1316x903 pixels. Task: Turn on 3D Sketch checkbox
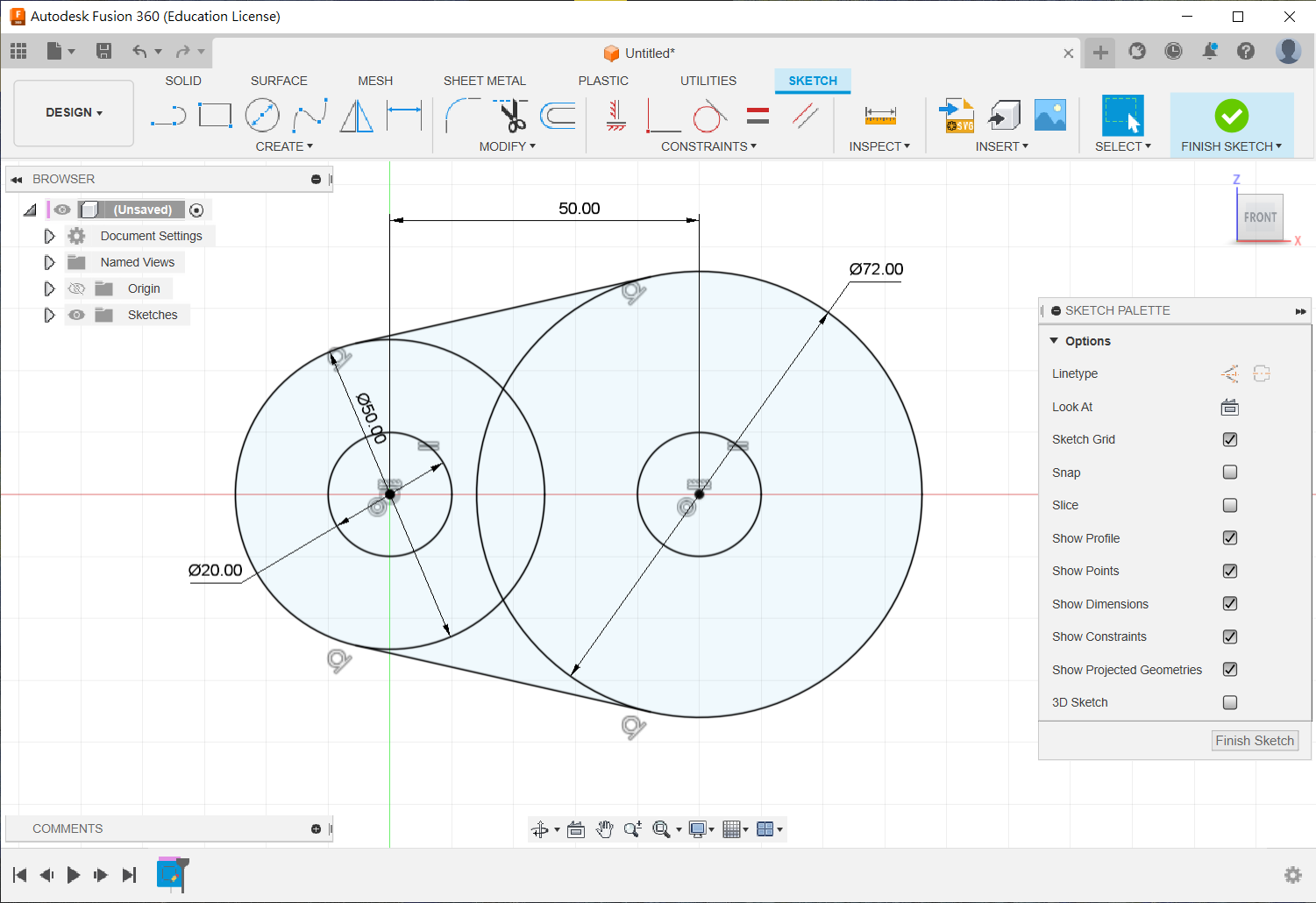coord(1230,702)
